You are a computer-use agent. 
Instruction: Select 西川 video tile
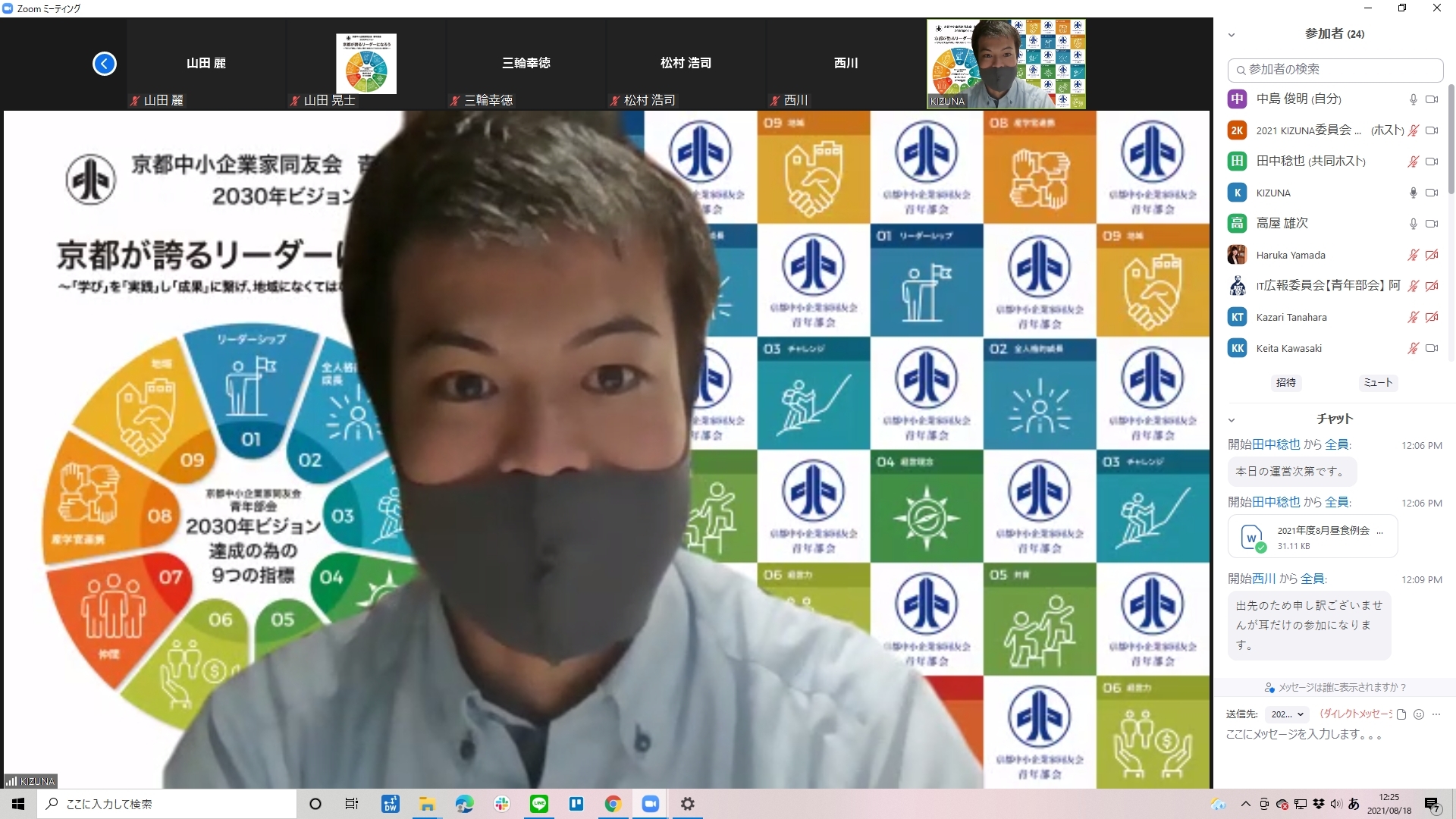pyautogui.click(x=846, y=64)
